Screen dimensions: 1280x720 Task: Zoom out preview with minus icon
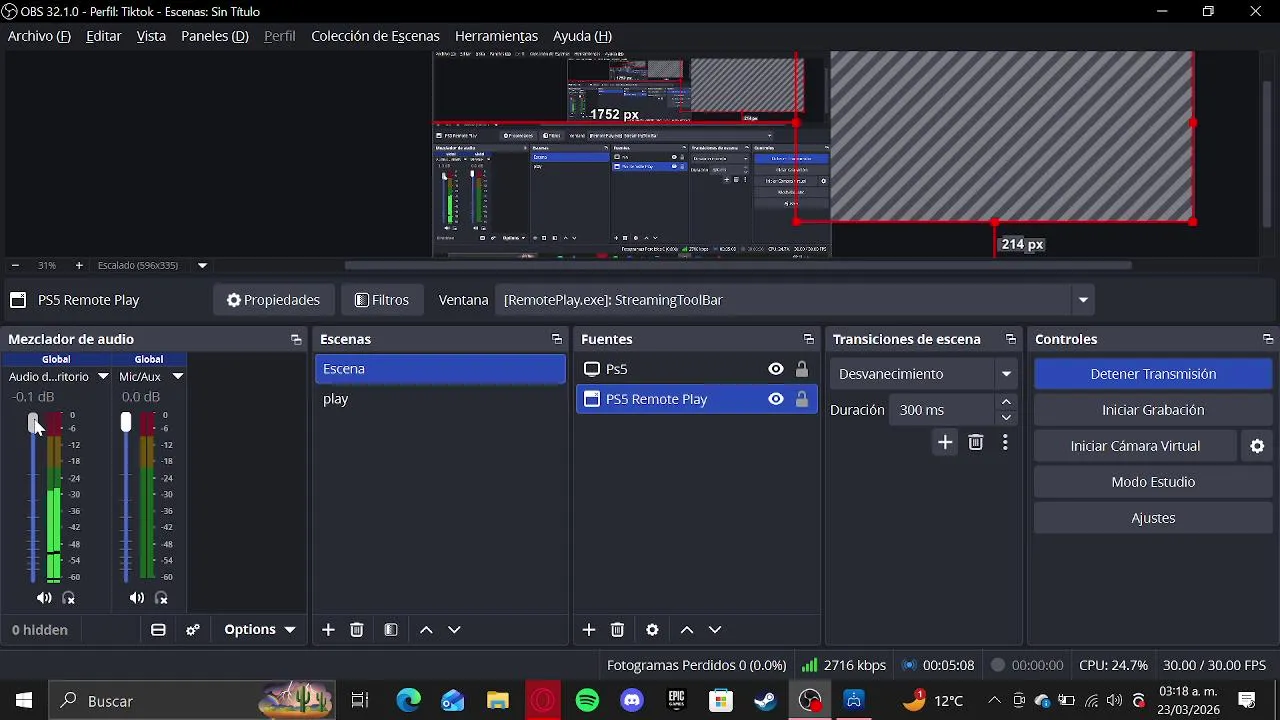[x=15, y=266]
